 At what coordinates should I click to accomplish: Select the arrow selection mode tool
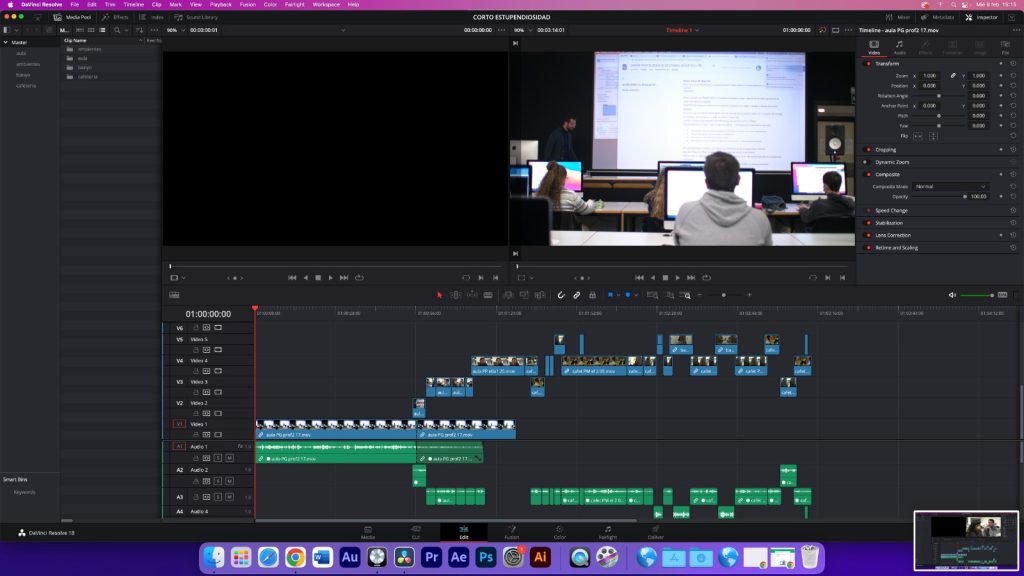click(x=440, y=295)
